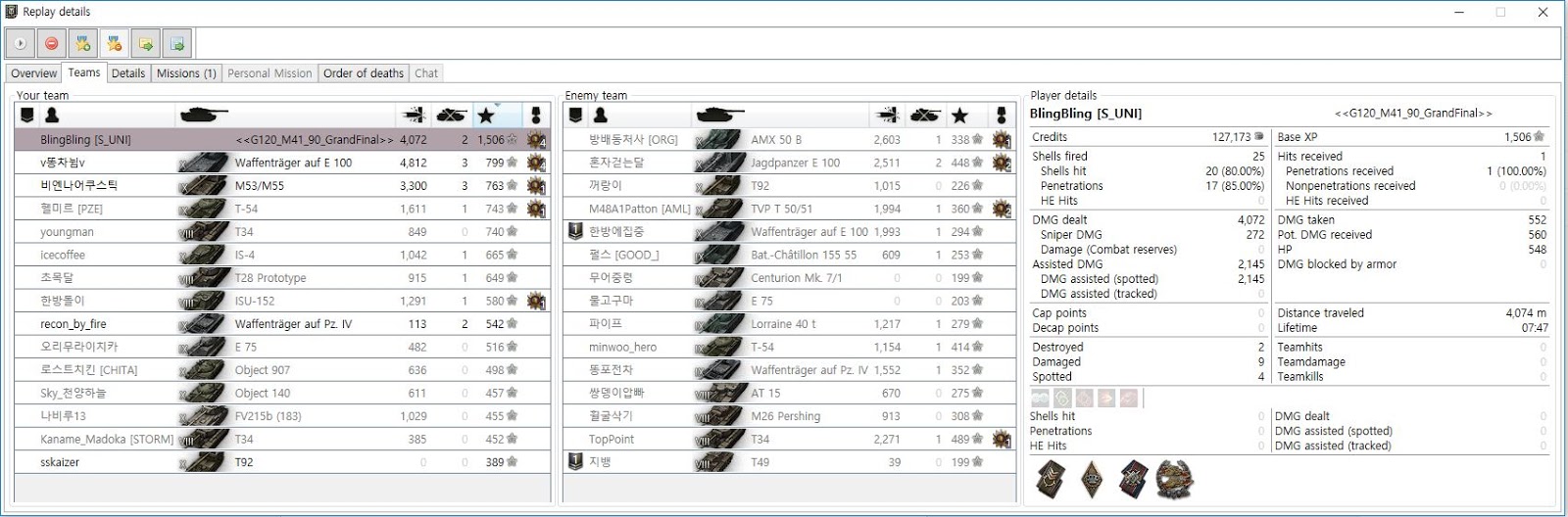Select player sskaizer with T92
The height and width of the screenshot is (517, 1568).
[x=282, y=462]
